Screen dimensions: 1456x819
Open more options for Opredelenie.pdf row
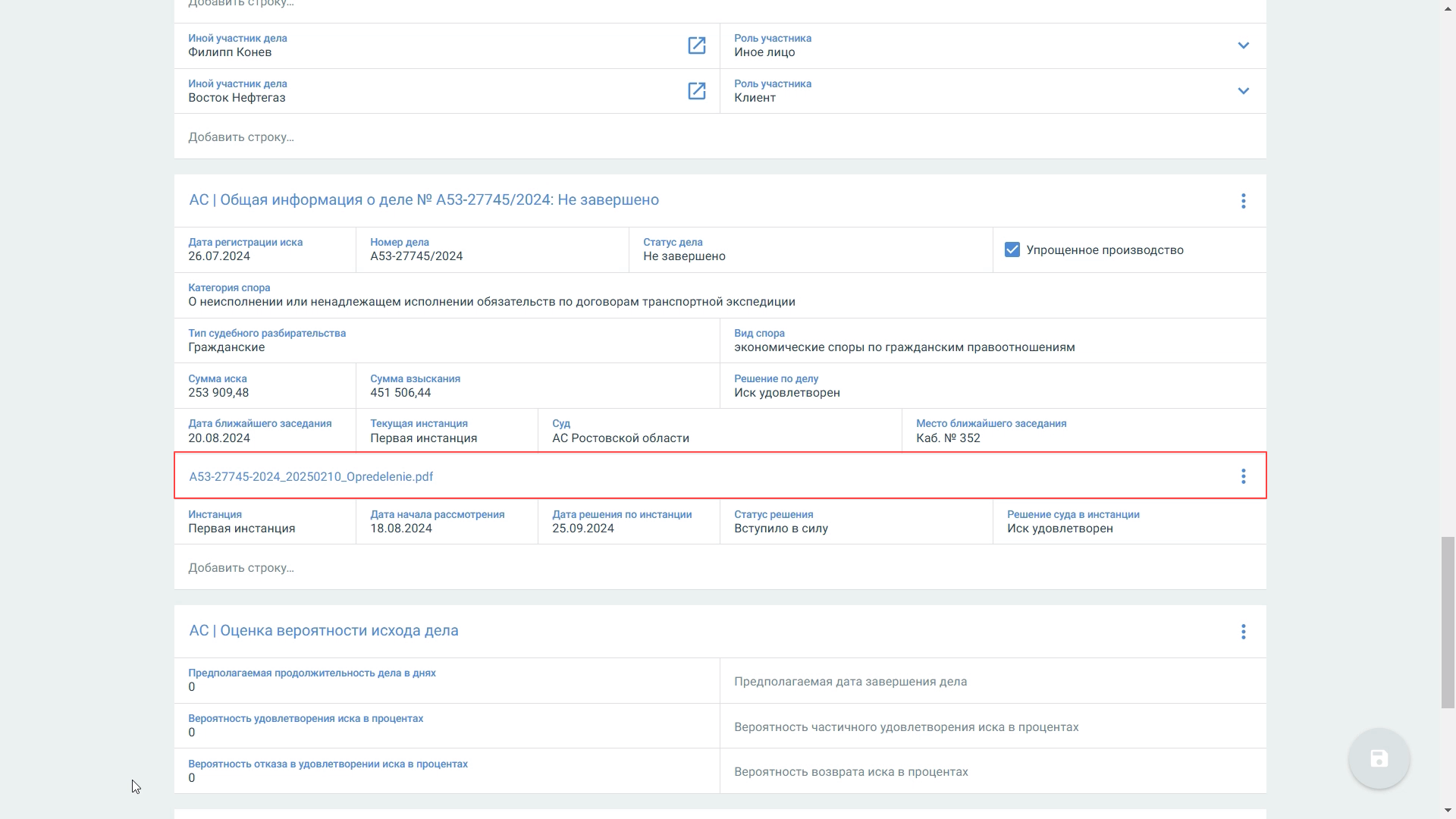pos(1243,476)
